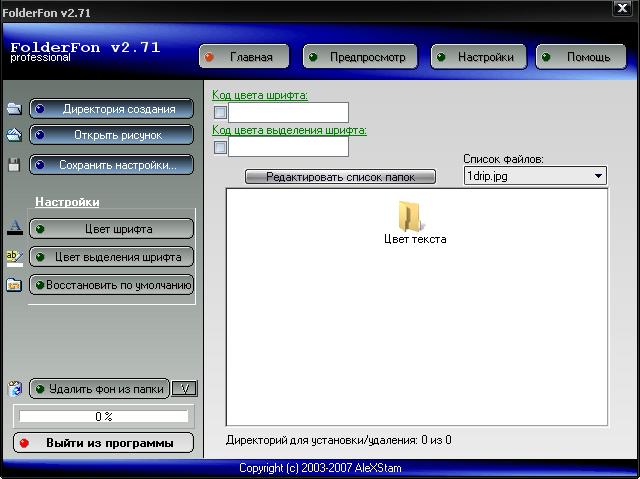This screenshot has width=640, height=479.
Task: Toggle the font highlight color code checkbox
Action: pyautogui.click(x=220, y=147)
